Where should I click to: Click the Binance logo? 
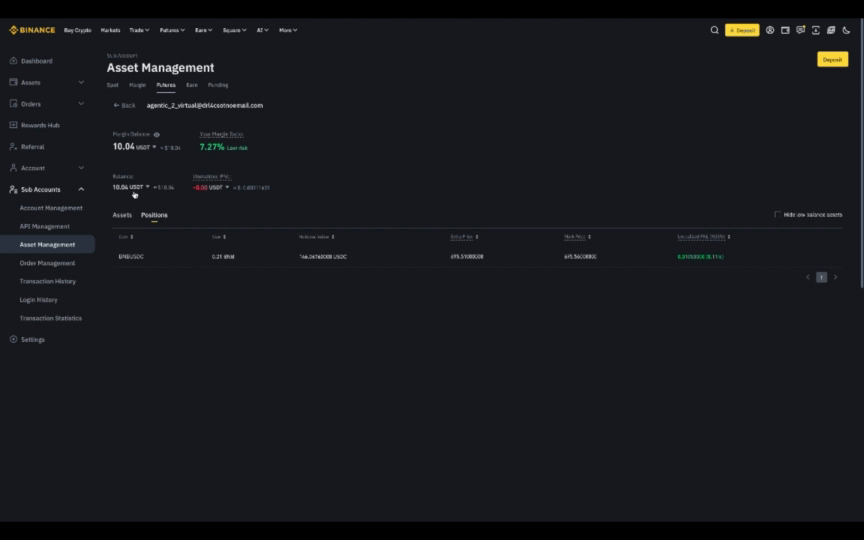pos(33,30)
